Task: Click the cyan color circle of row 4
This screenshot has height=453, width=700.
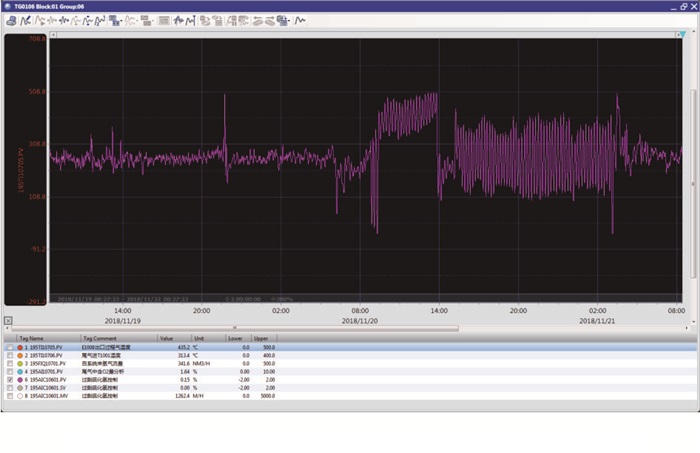Action: tap(20, 371)
